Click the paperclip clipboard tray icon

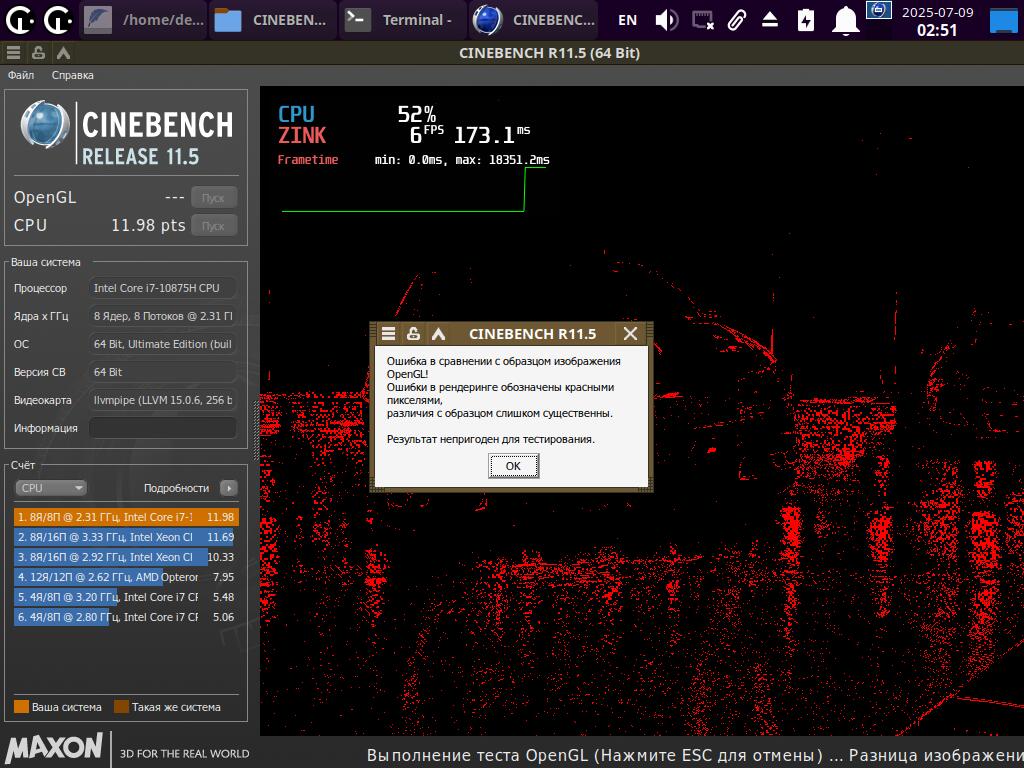[x=737, y=20]
